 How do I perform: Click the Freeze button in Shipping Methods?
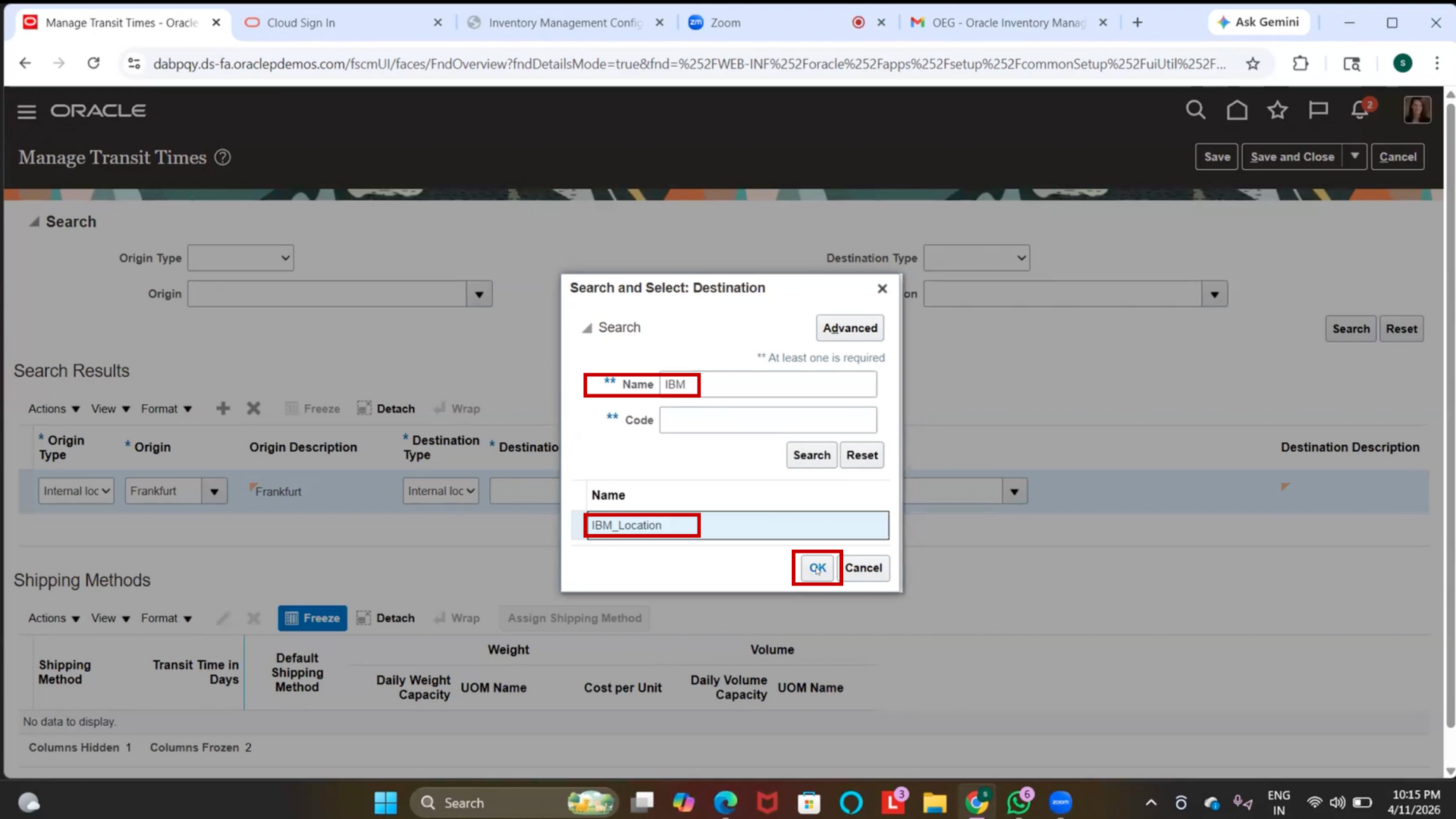(312, 618)
